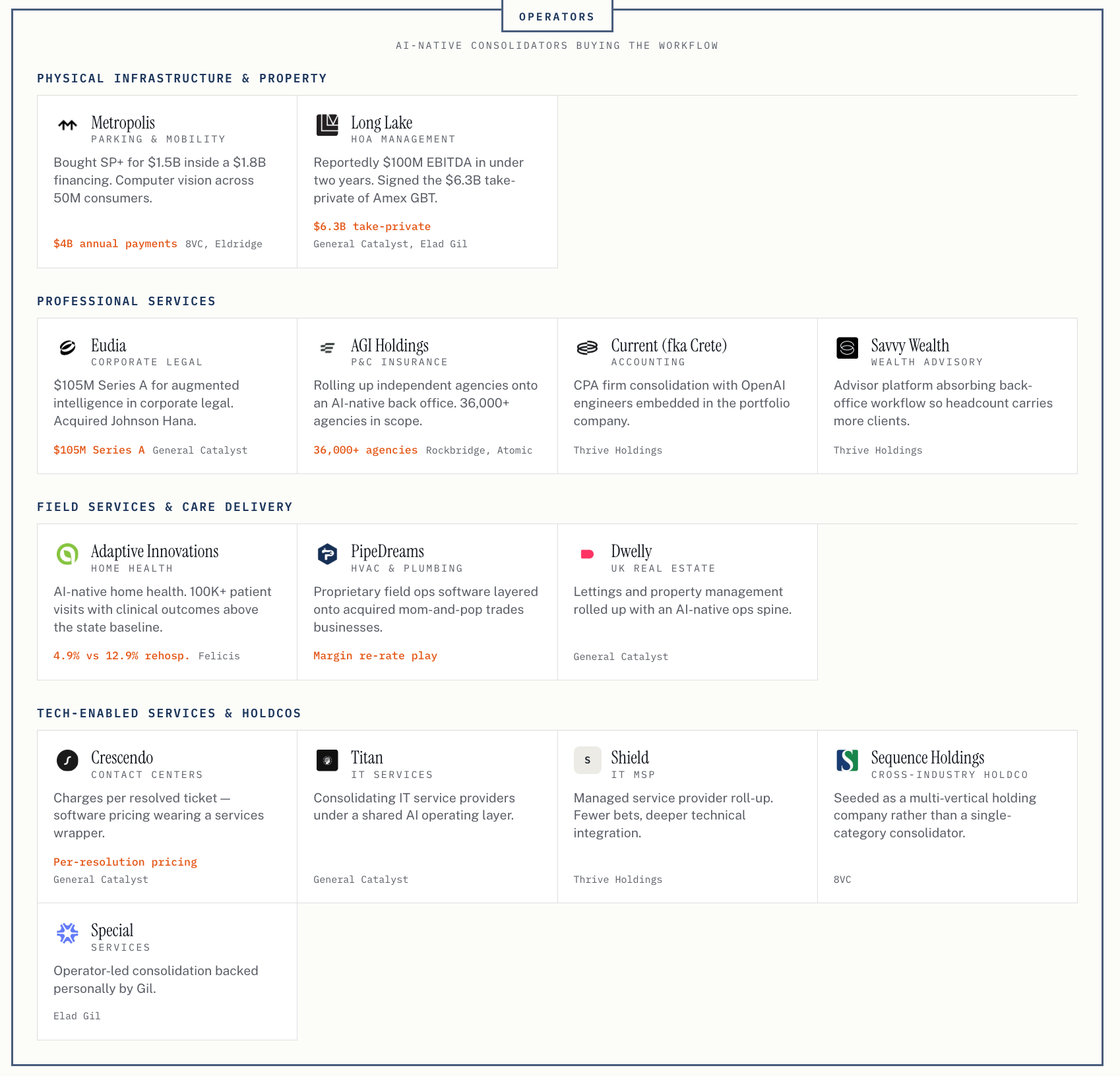
Task: Click the PipeDreams hexagon logo
Action: click(x=327, y=554)
